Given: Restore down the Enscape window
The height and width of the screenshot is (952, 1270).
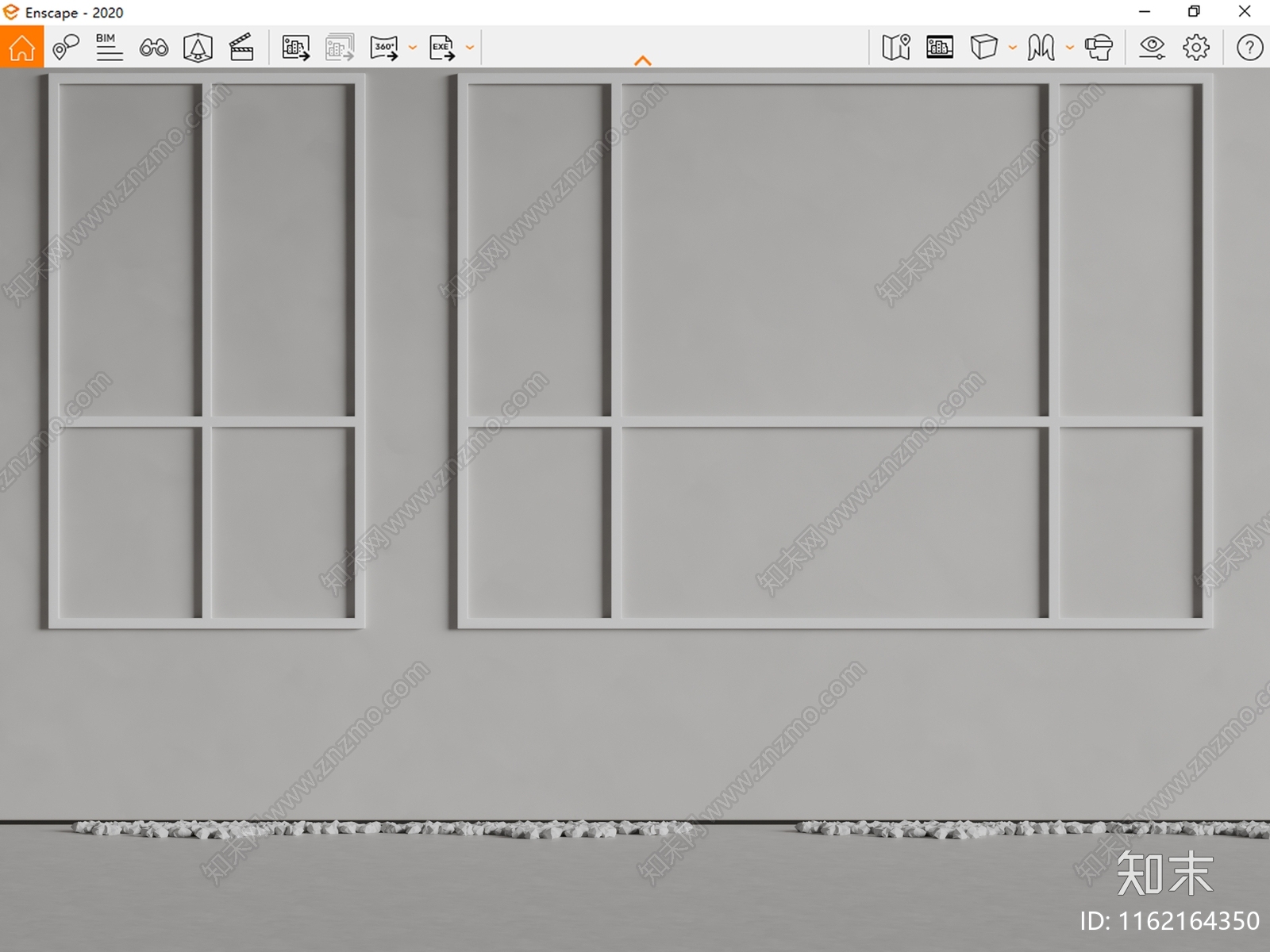Looking at the screenshot, I should 1194,12.
